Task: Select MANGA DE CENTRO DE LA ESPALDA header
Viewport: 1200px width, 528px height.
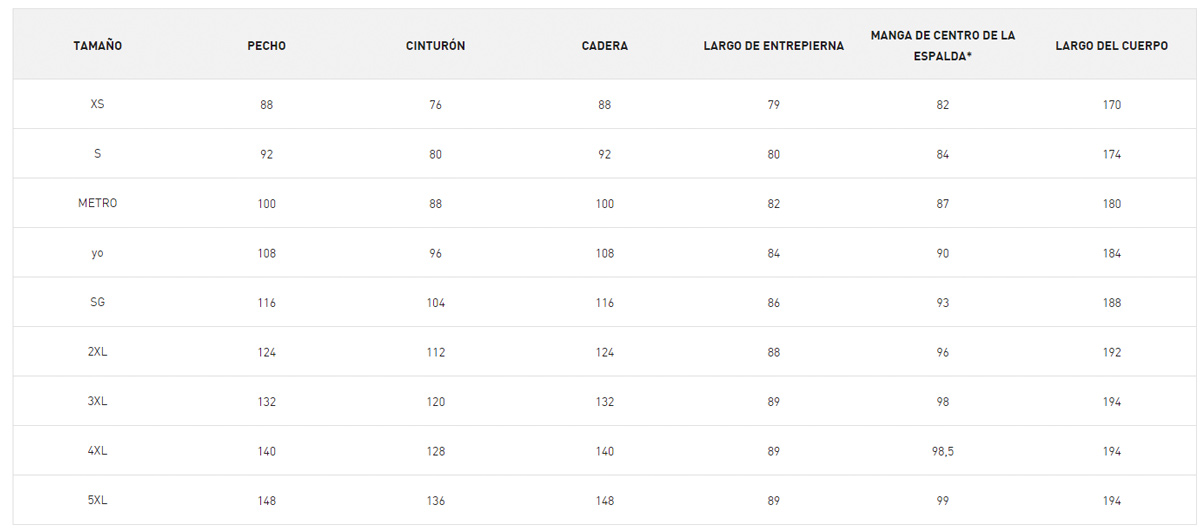Action: (x=943, y=45)
